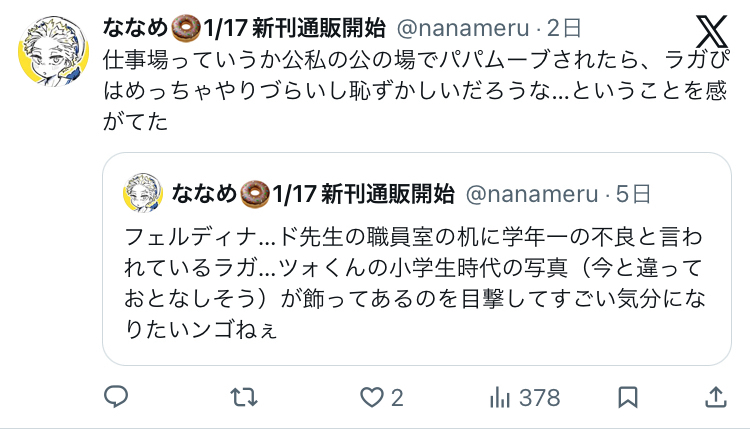The height and width of the screenshot is (436, 750).
Task: Open the @nanameru handle in quoted tweet
Action: pyautogui.click(x=532, y=194)
